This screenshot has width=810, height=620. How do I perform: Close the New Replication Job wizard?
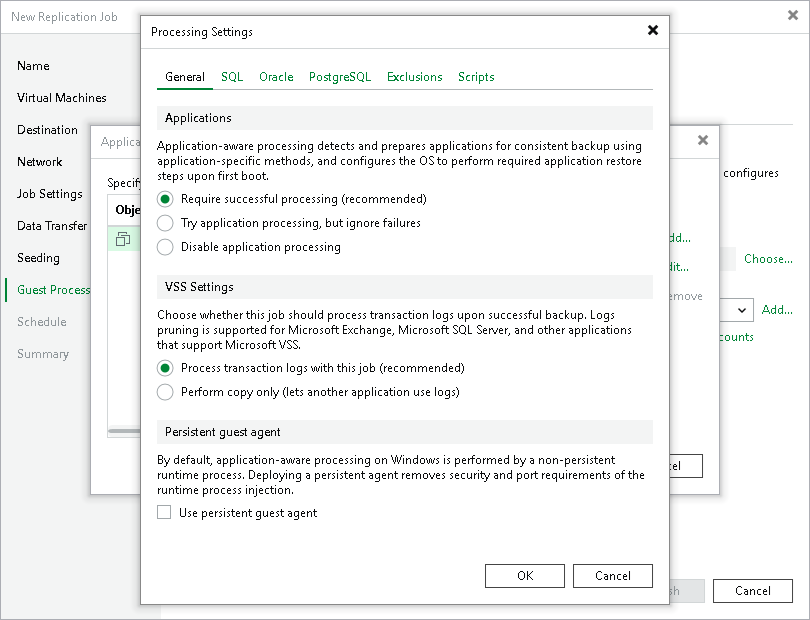[793, 15]
